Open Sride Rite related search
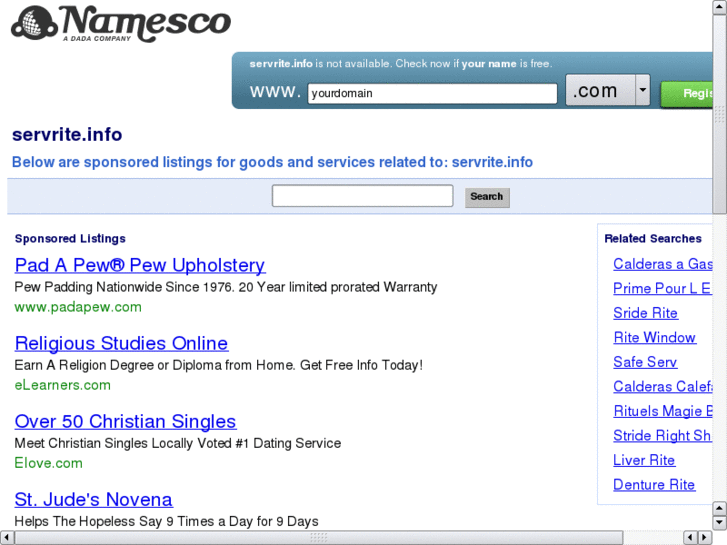Image resolution: width=727 pixels, height=545 pixels. coord(645,313)
